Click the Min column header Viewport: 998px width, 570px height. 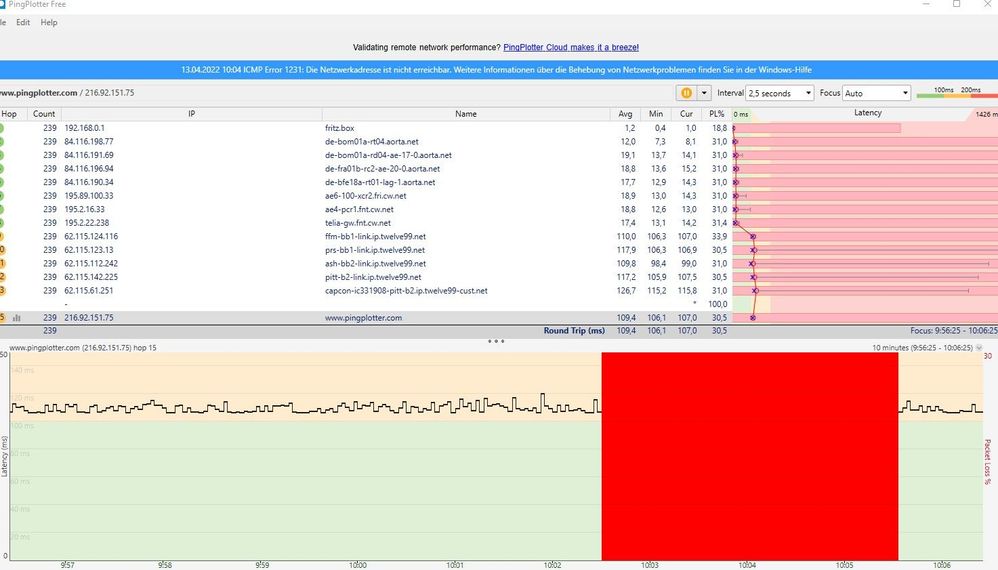click(656, 114)
